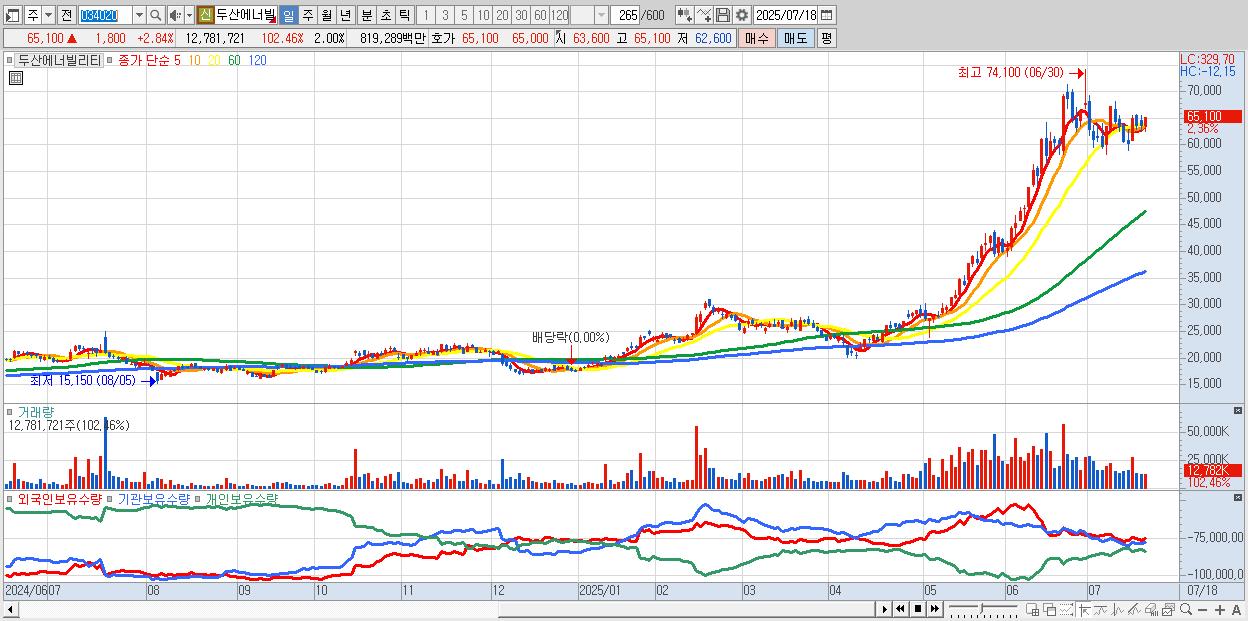The image size is (1248, 621).
Task: Click the 배당락(0.00%) chart marker
Action: point(570,337)
